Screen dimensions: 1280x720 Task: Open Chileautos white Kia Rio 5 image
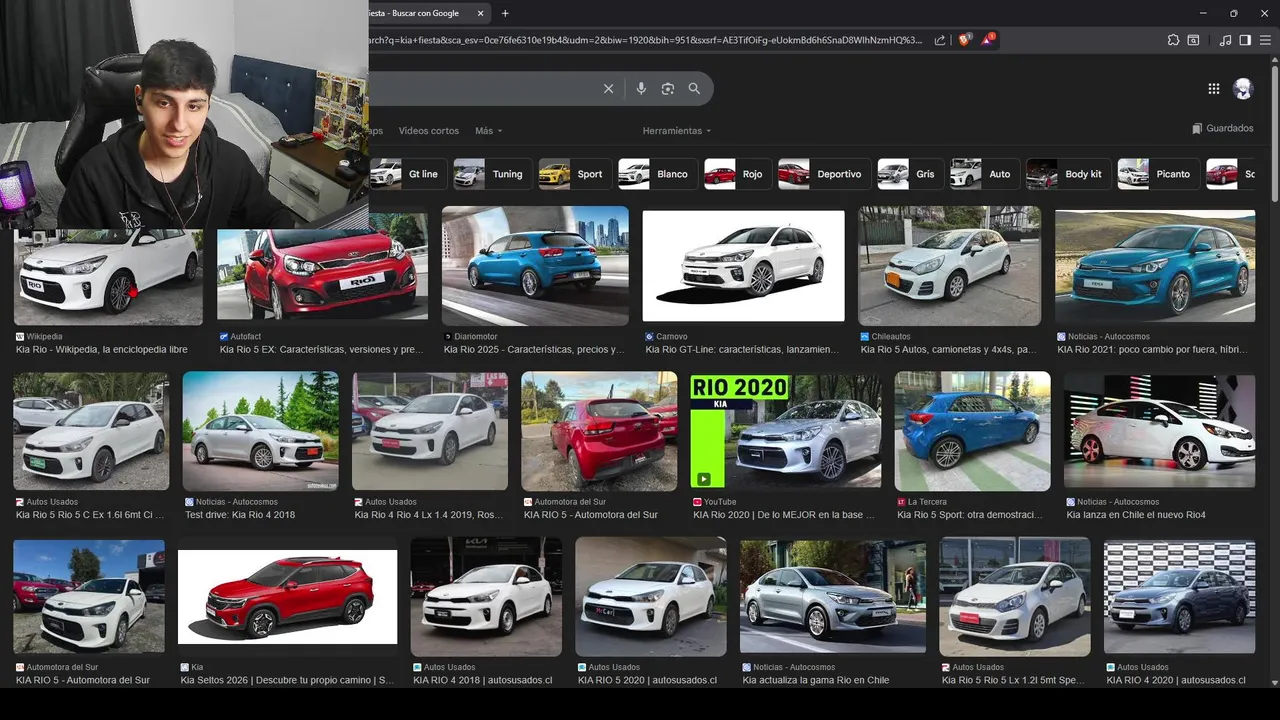[x=949, y=266]
